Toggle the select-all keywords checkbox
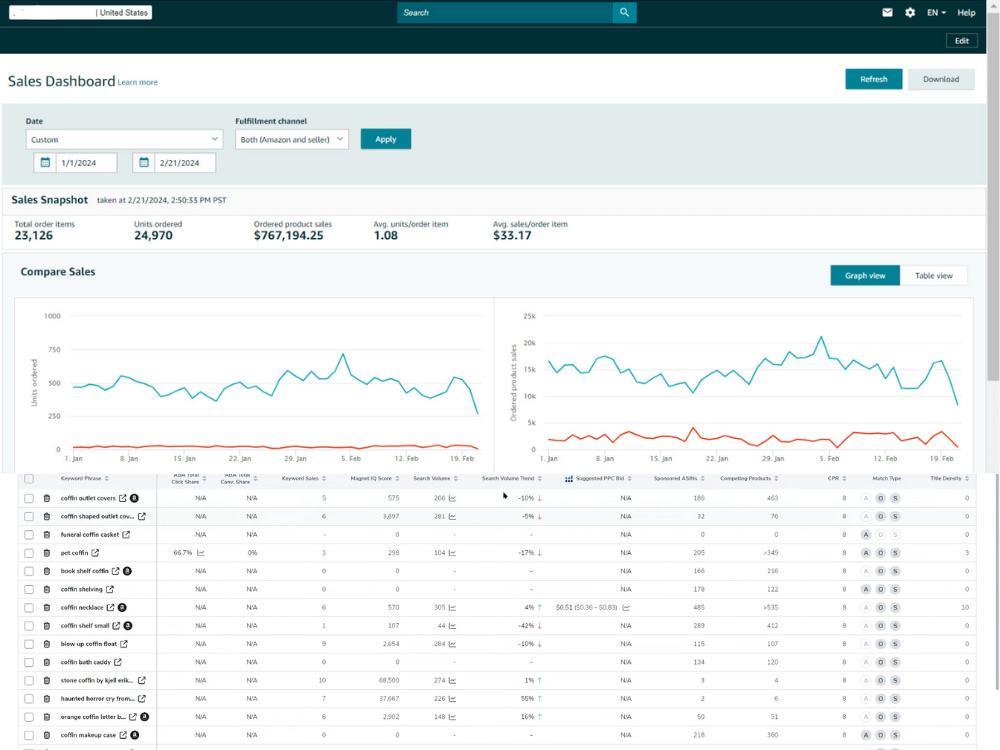This screenshot has width=1000, height=750. pyautogui.click(x=29, y=479)
